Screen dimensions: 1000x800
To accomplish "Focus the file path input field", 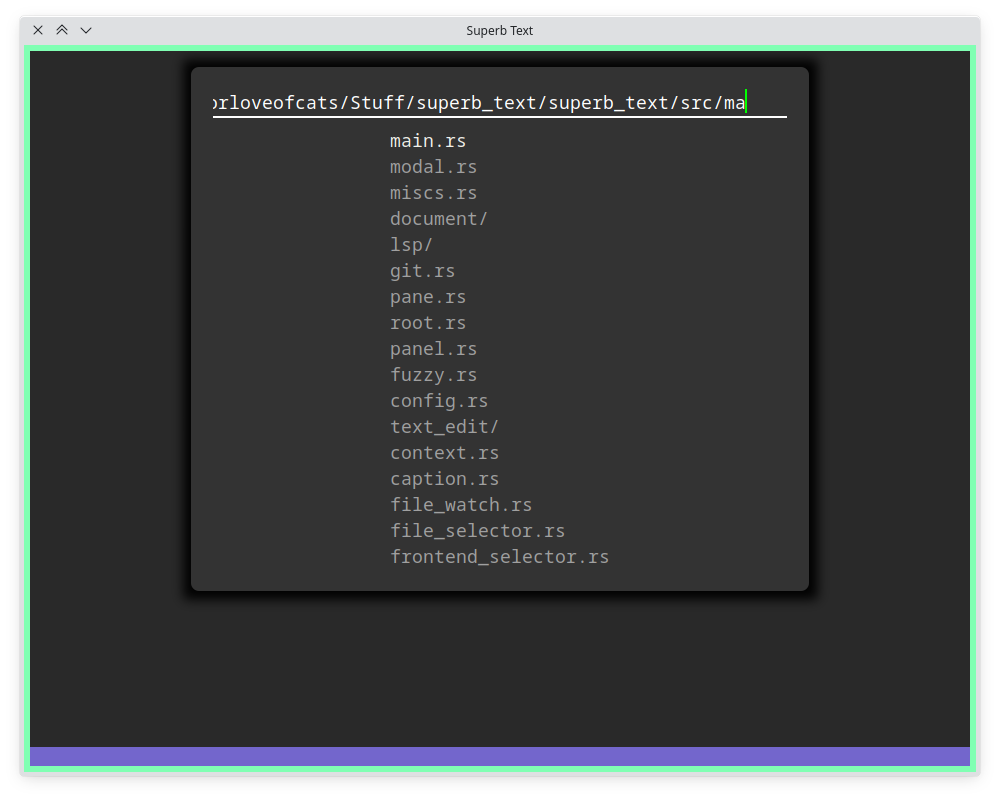I will [499, 103].
